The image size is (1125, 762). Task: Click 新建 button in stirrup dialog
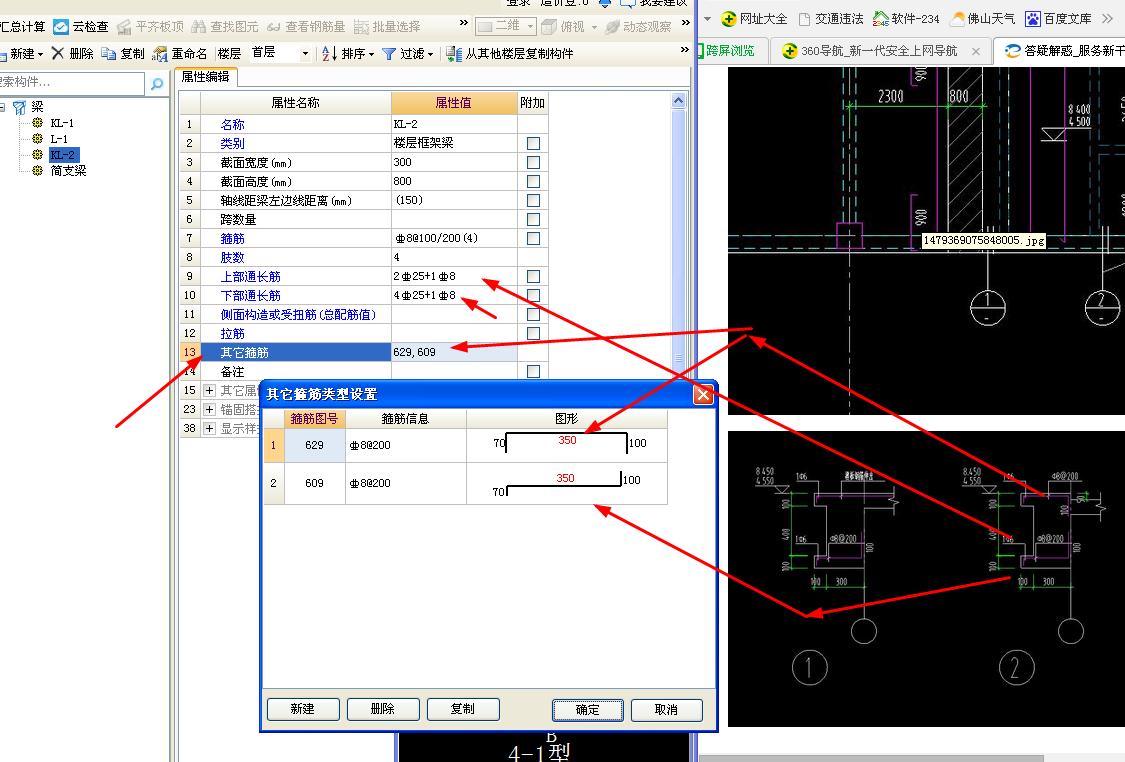tap(303, 709)
